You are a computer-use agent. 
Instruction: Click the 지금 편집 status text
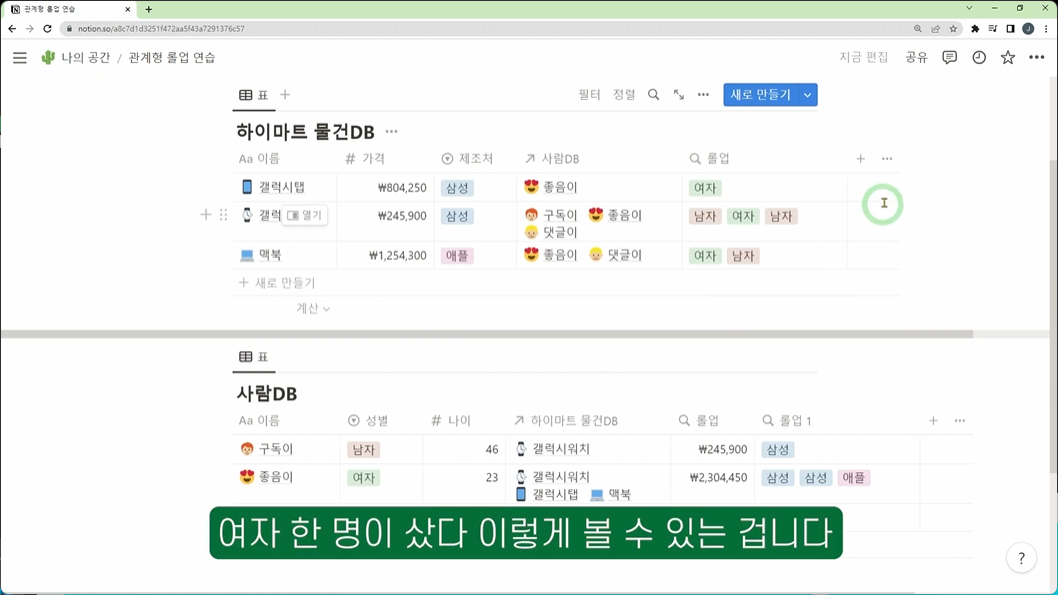tap(864, 57)
